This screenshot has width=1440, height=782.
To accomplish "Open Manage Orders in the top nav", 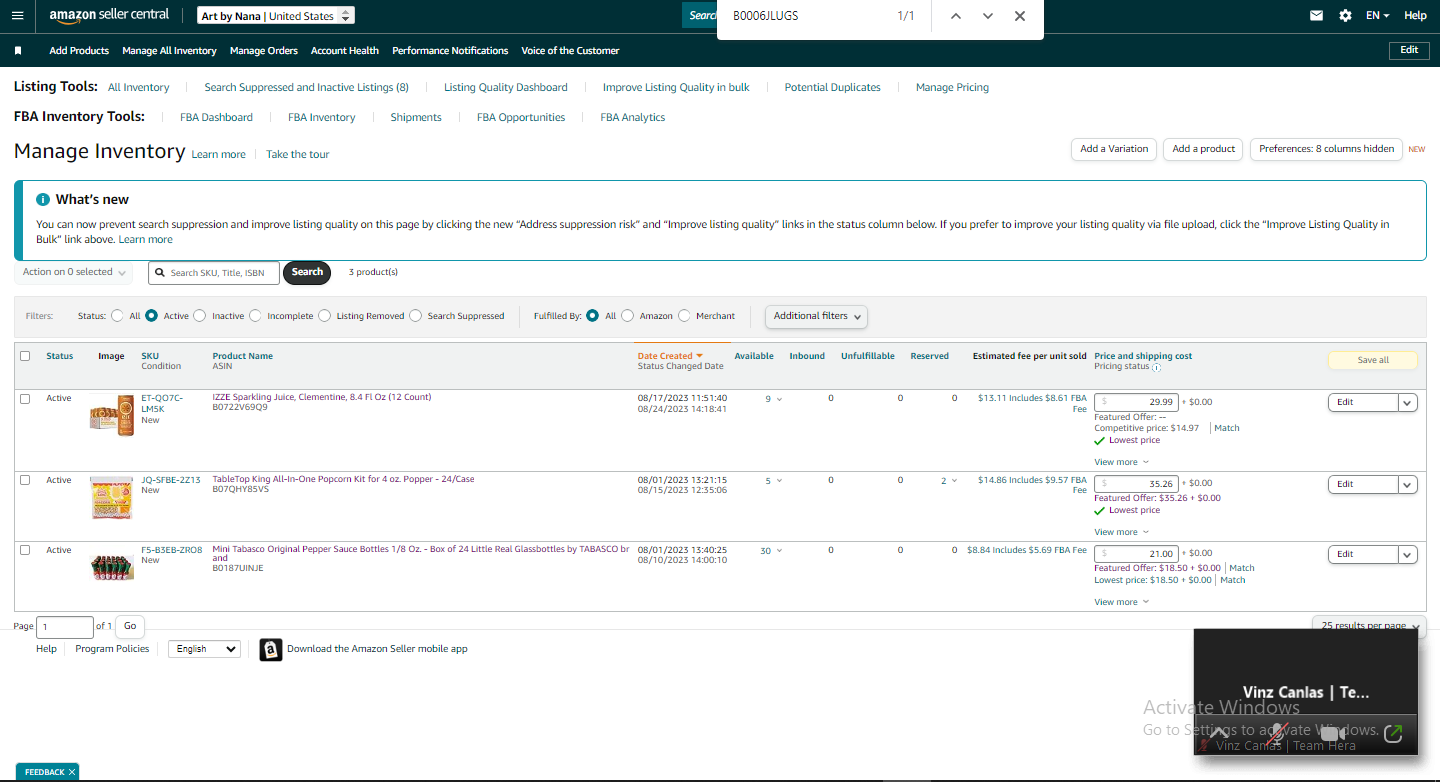I will (264, 51).
